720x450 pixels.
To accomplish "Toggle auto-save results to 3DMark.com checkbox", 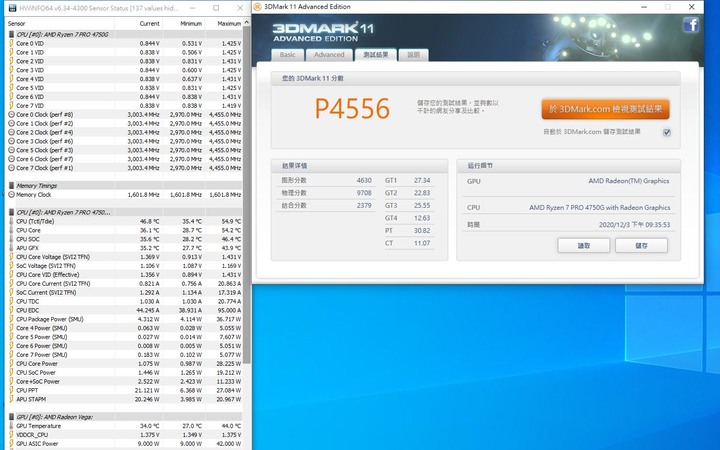I will [667, 132].
